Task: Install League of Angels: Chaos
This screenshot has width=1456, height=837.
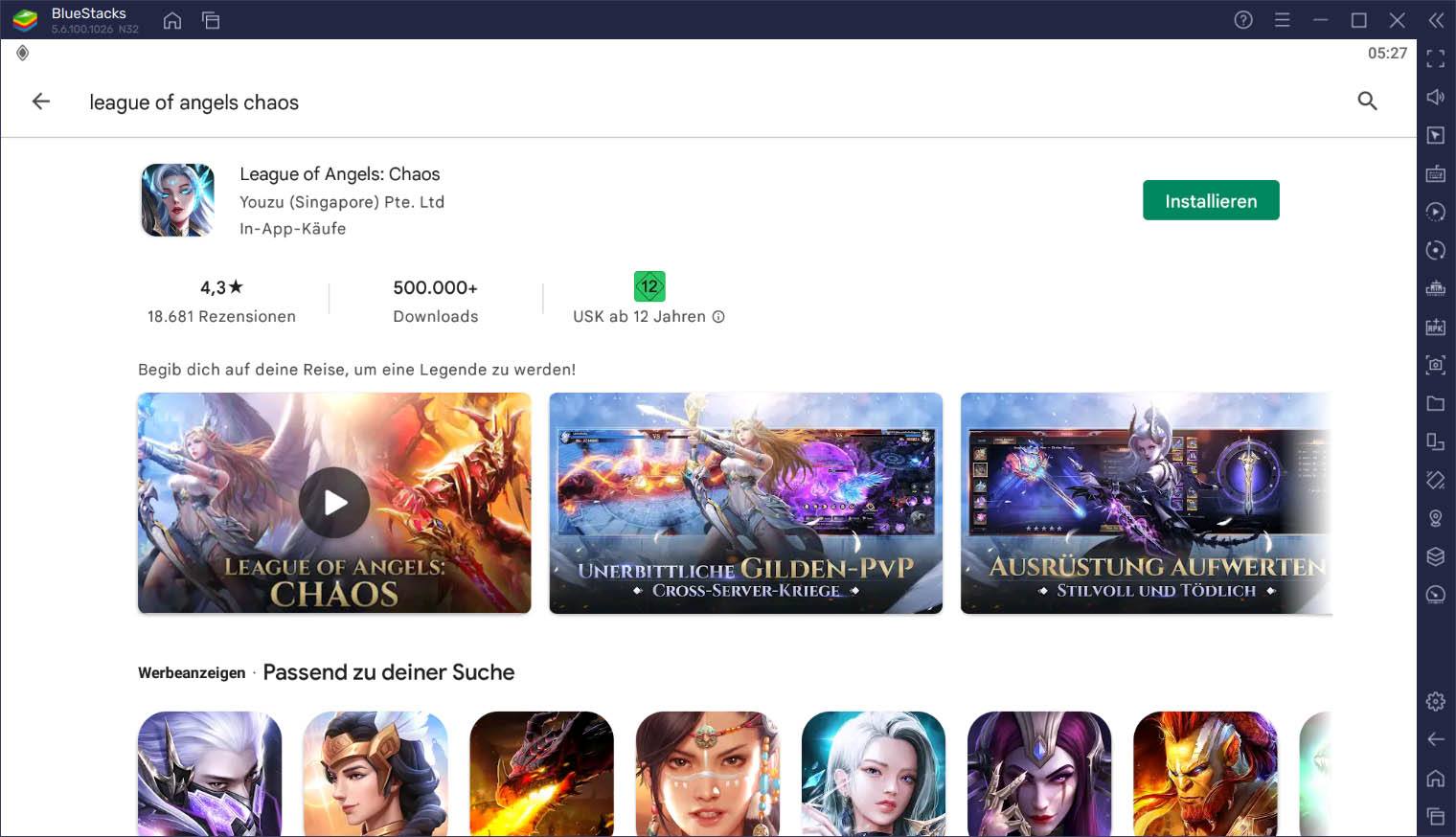Action: (x=1211, y=200)
